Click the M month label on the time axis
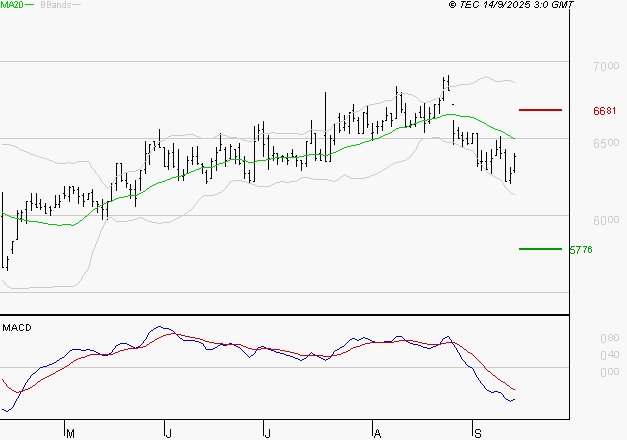This screenshot has width=627, height=440. click(x=70, y=434)
